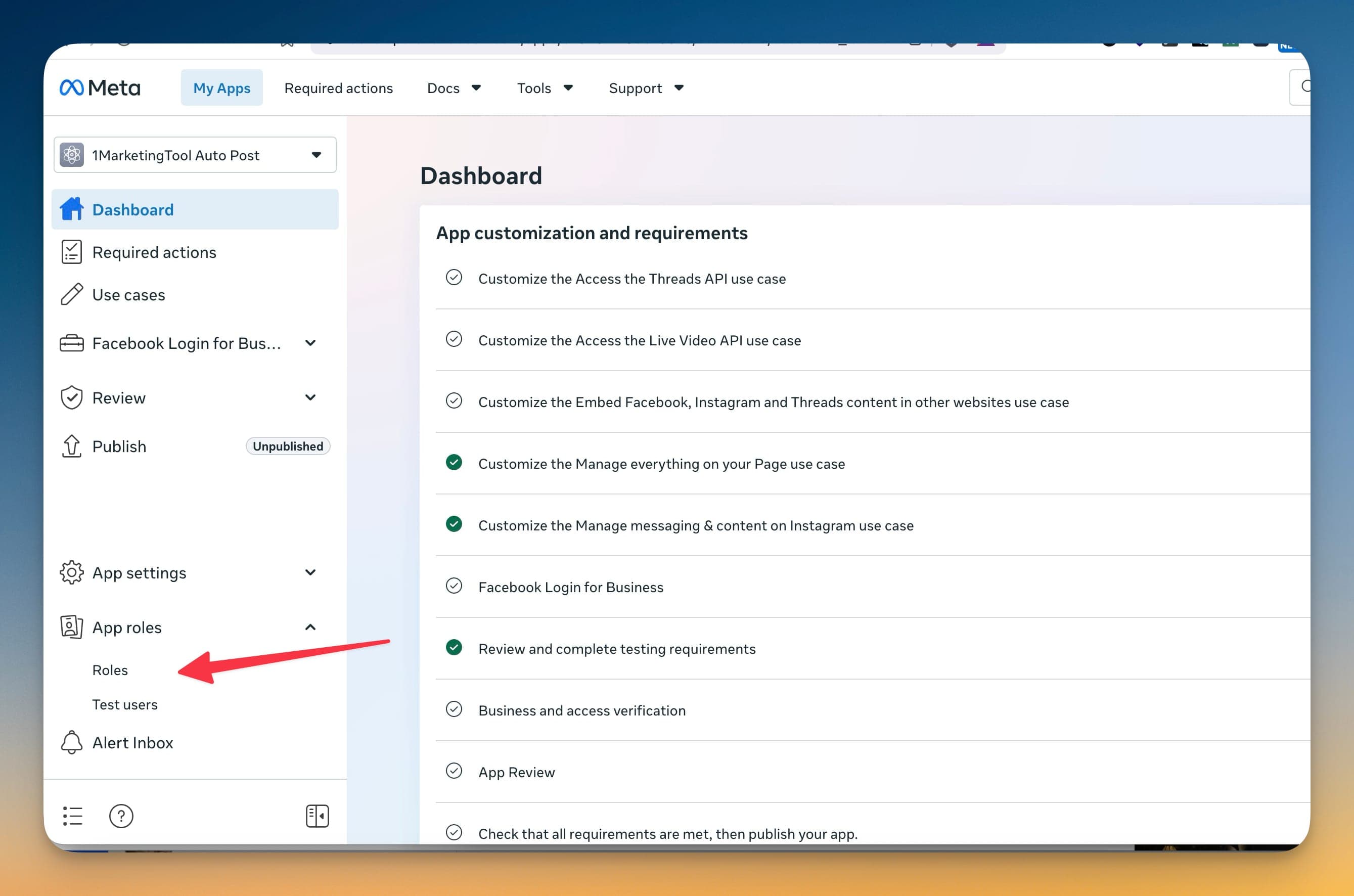Screen dimensions: 1354x896
Task: Expand Facebook Login for Business chevron
Action: point(310,343)
